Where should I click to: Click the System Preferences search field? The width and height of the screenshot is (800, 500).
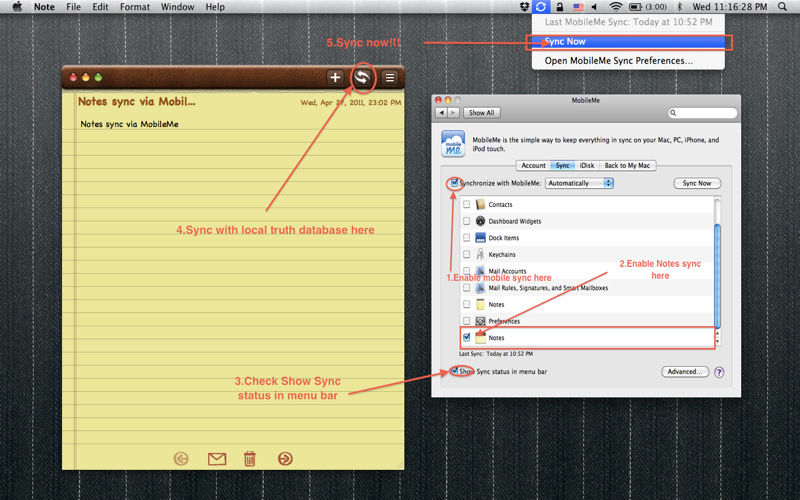tap(703, 113)
